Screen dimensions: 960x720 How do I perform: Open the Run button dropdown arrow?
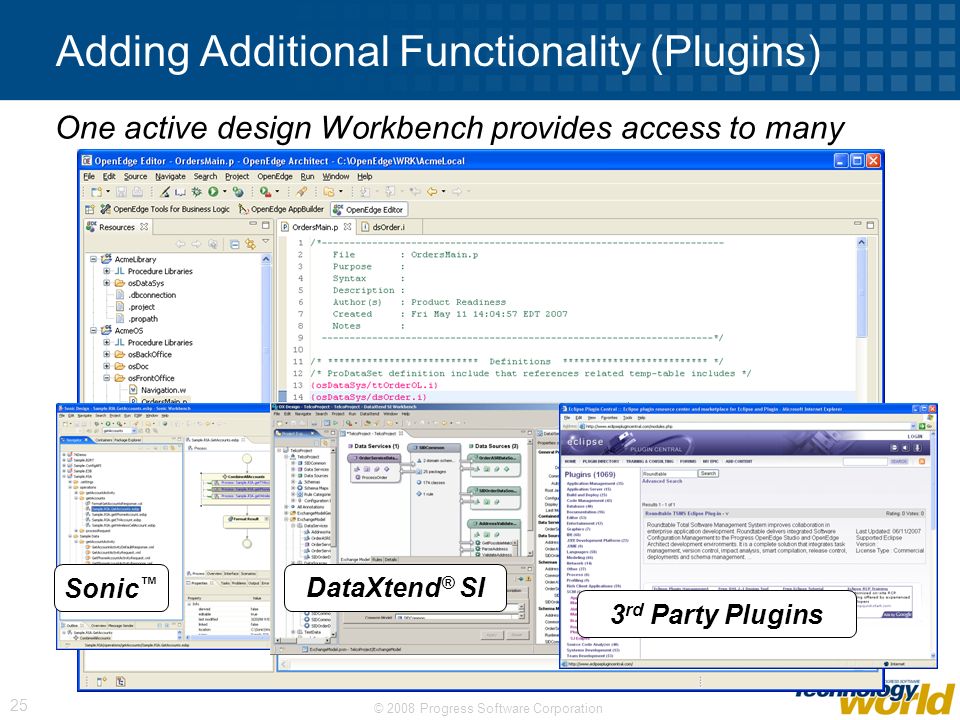tap(224, 192)
